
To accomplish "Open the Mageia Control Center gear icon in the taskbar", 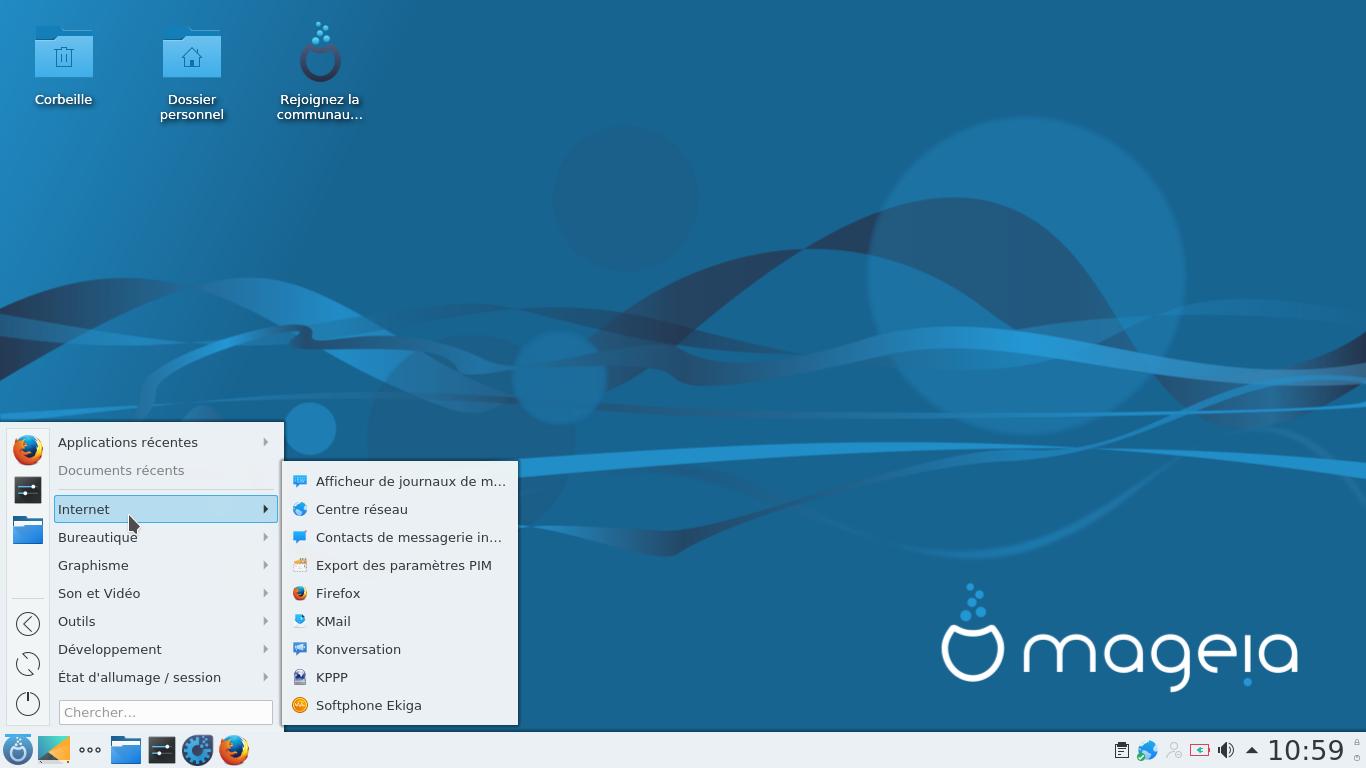I will [x=198, y=750].
